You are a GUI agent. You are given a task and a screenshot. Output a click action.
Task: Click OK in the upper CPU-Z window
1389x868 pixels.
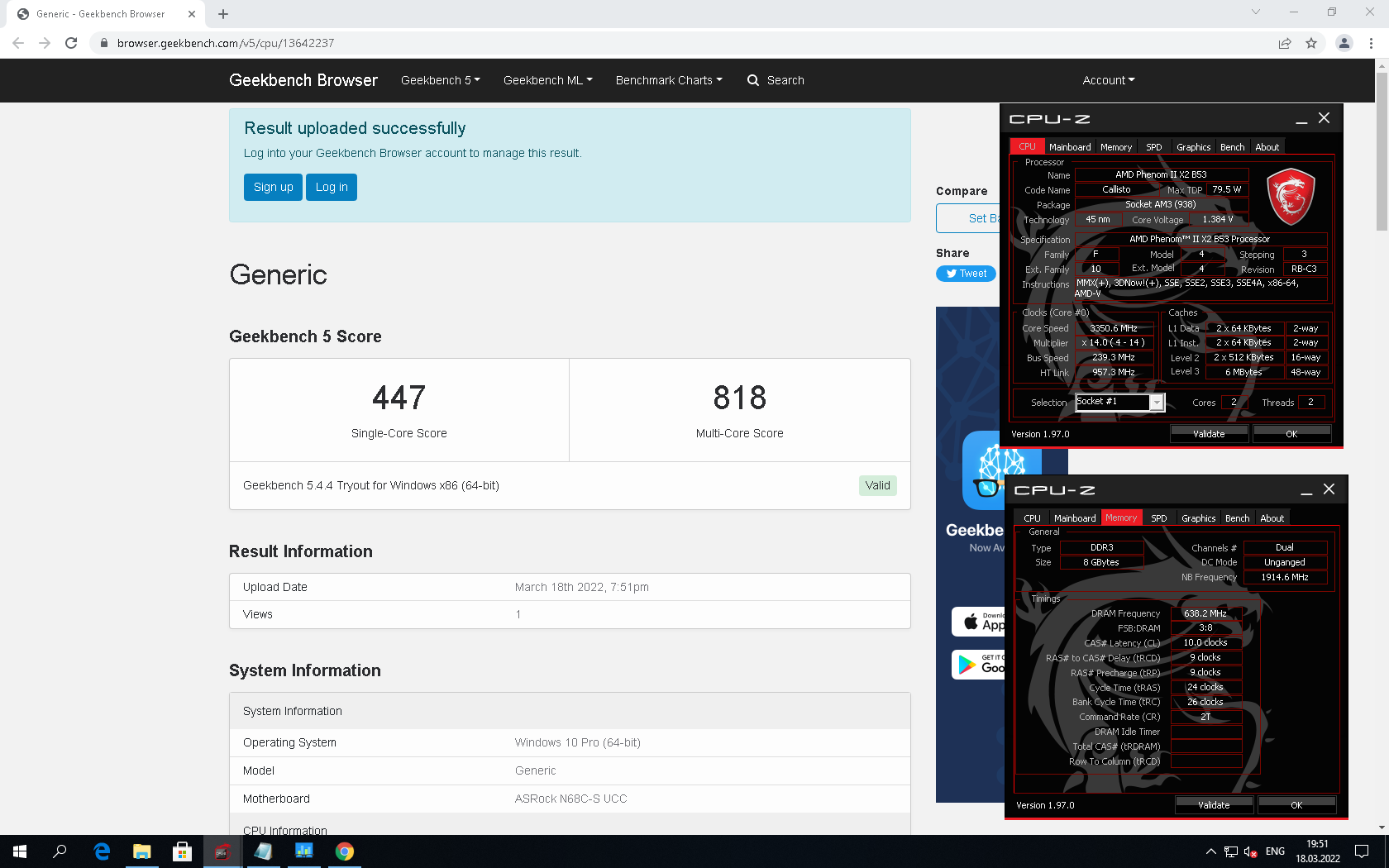[x=1291, y=434]
